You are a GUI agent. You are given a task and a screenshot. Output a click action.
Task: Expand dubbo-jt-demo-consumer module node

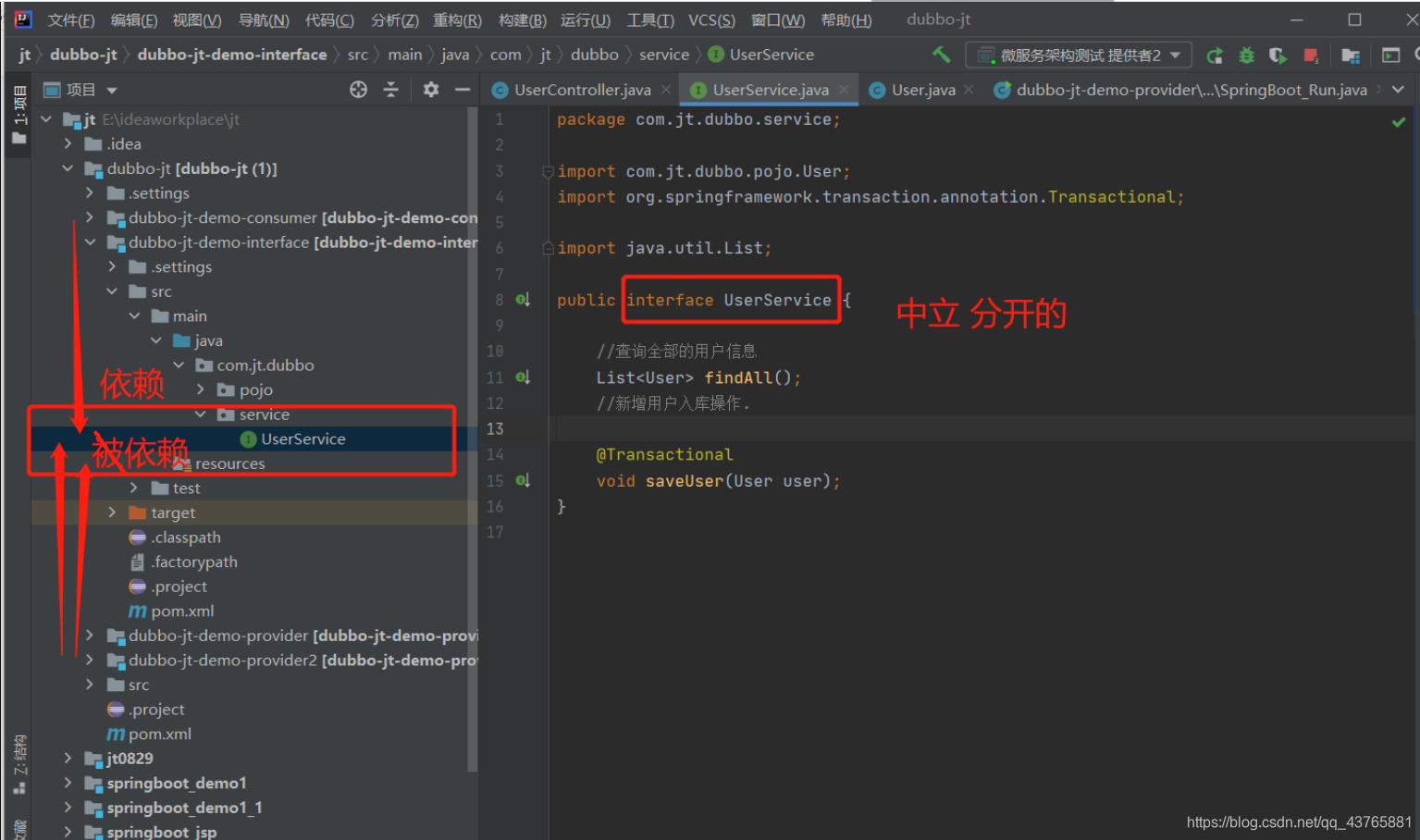(x=90, y=217)
